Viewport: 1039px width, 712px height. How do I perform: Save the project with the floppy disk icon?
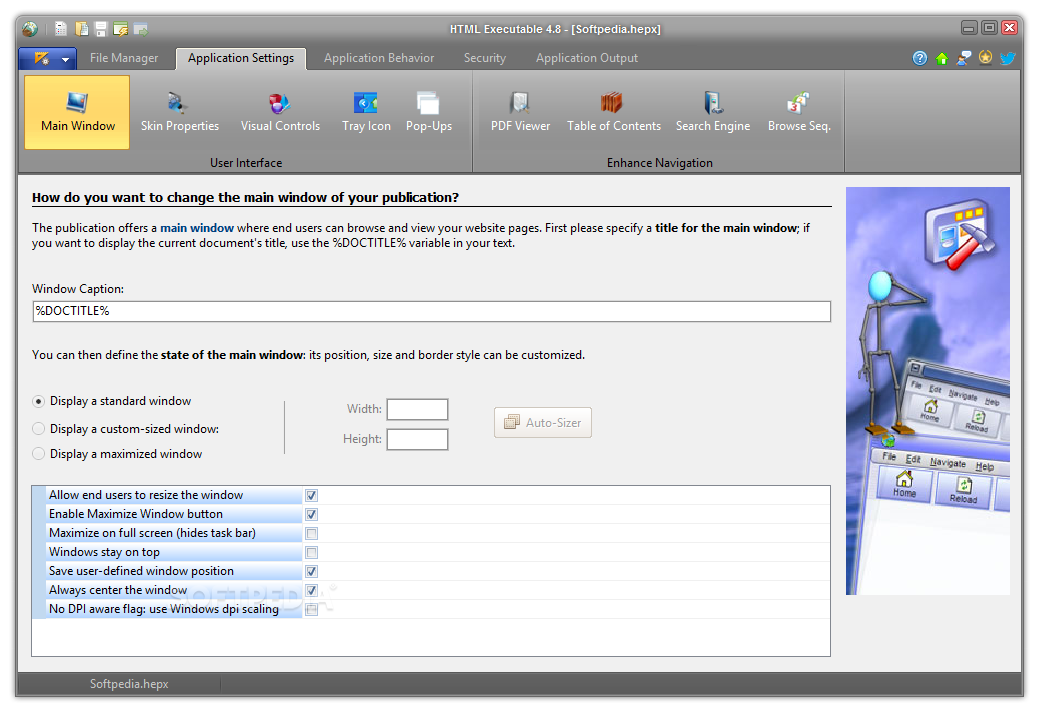click(101, 29)
